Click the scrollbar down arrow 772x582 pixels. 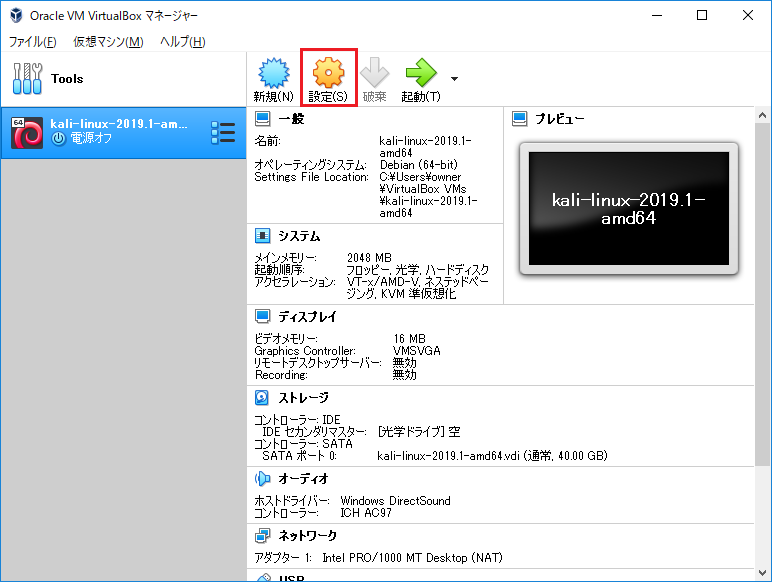click(x=763, y=573)
